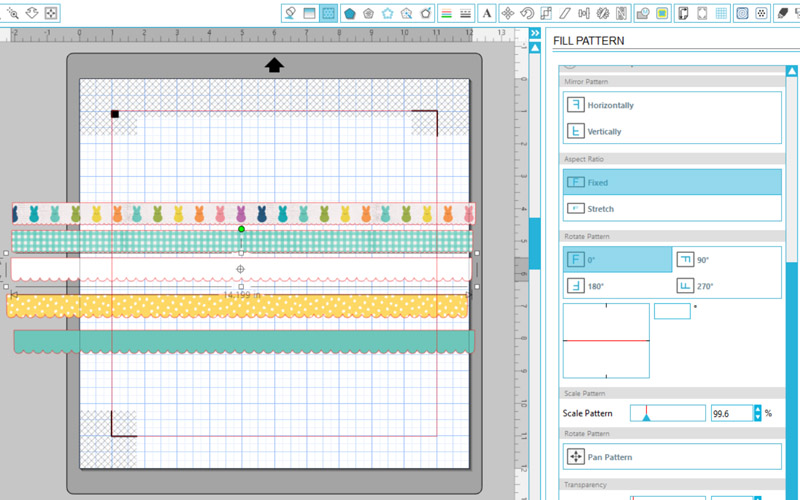This screenshot has height=500, width=800.
Task: Click the green rotation handle
Action: pos(241,229)
